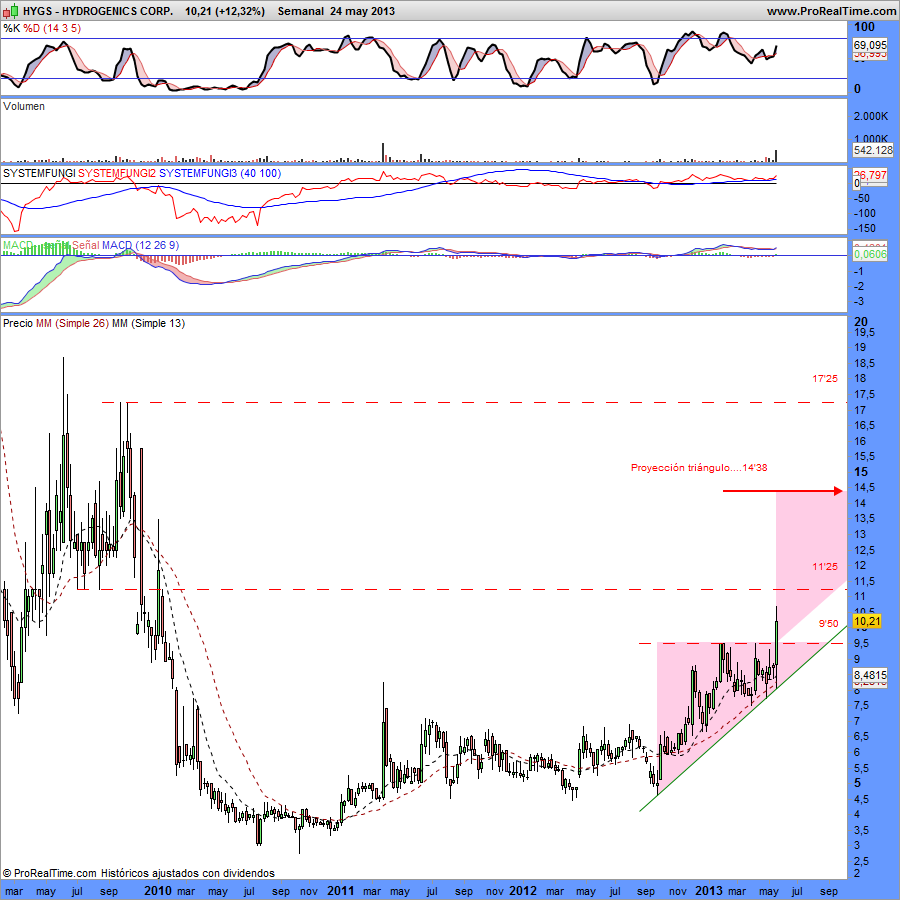Click the ProRealTime.com Históricos ajustados con dividendos note
900x900 pixels.
pos(138,873)
